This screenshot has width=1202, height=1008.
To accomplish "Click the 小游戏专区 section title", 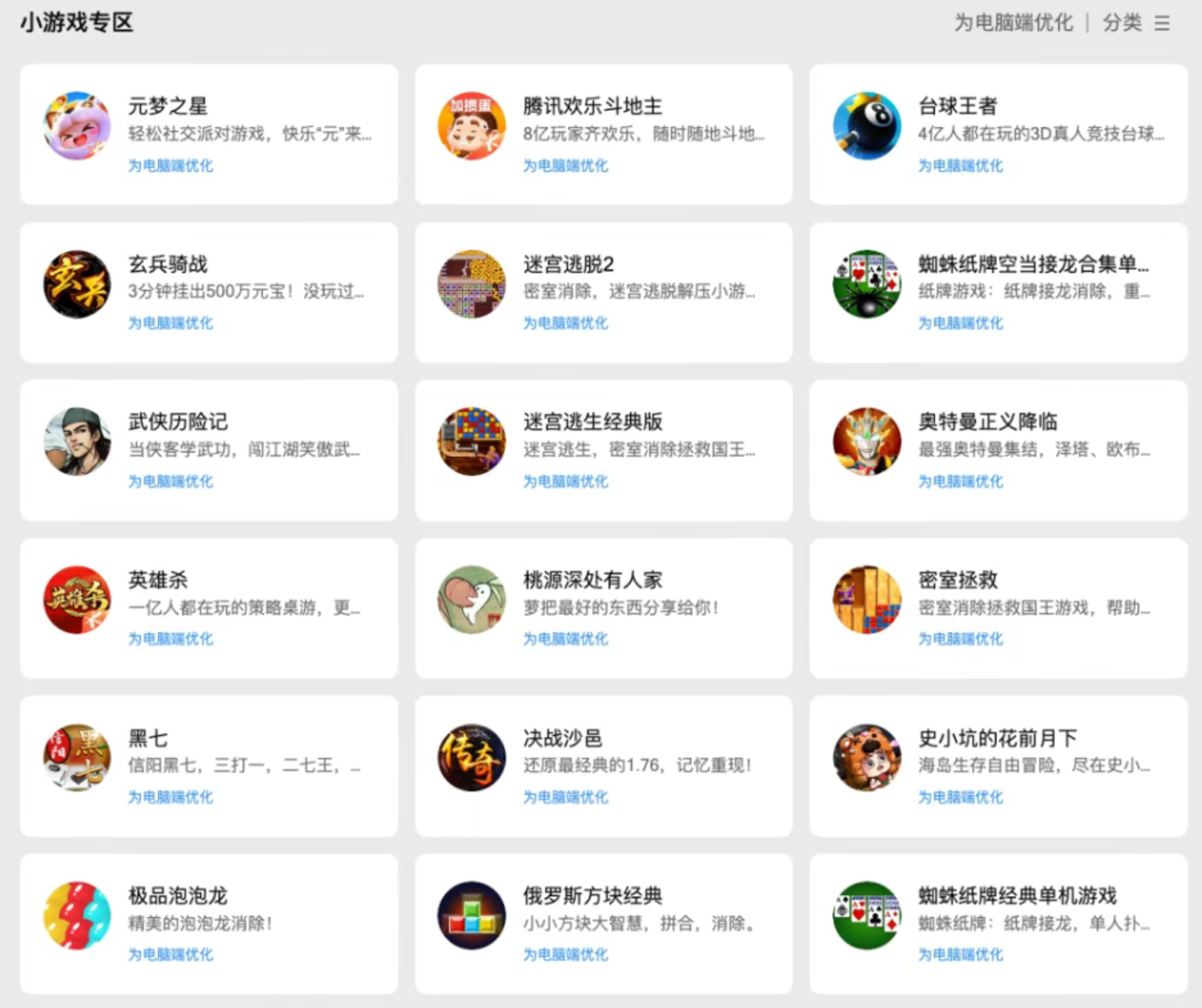I will tap(77, 22).
